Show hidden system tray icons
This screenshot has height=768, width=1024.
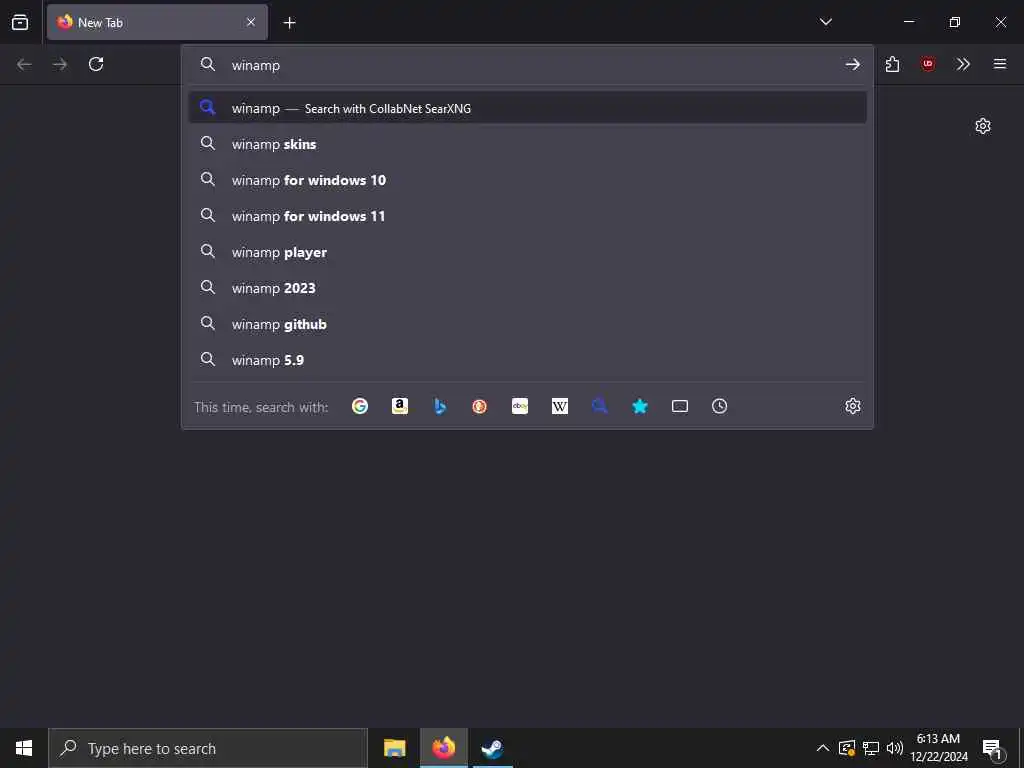pyautogui.click(x=823, y=748)
